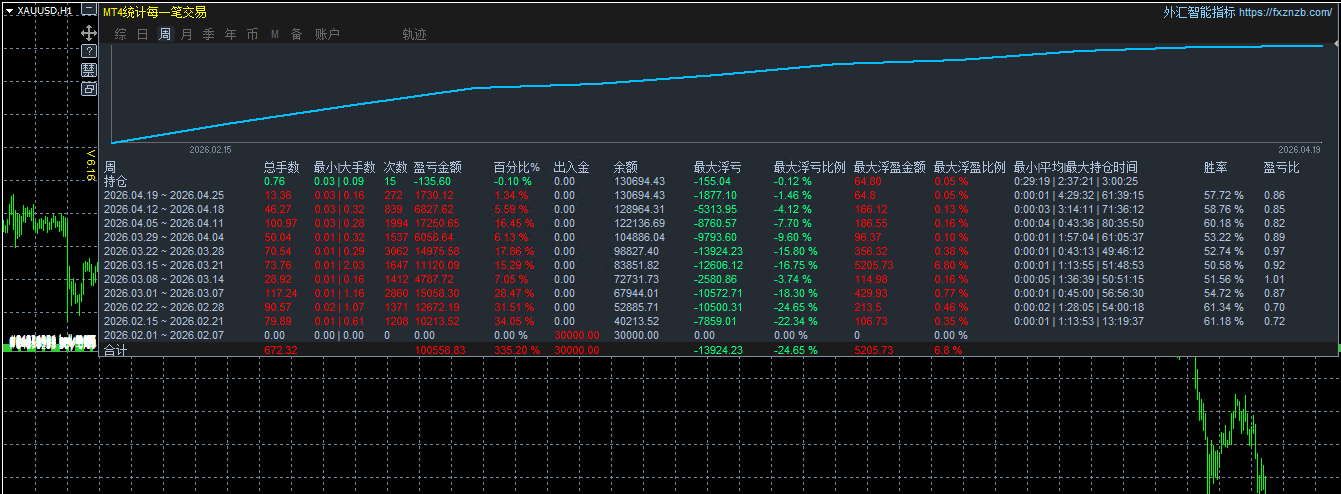
Task: Click the 盈亏金额 column header
Action: pos(438,167)
